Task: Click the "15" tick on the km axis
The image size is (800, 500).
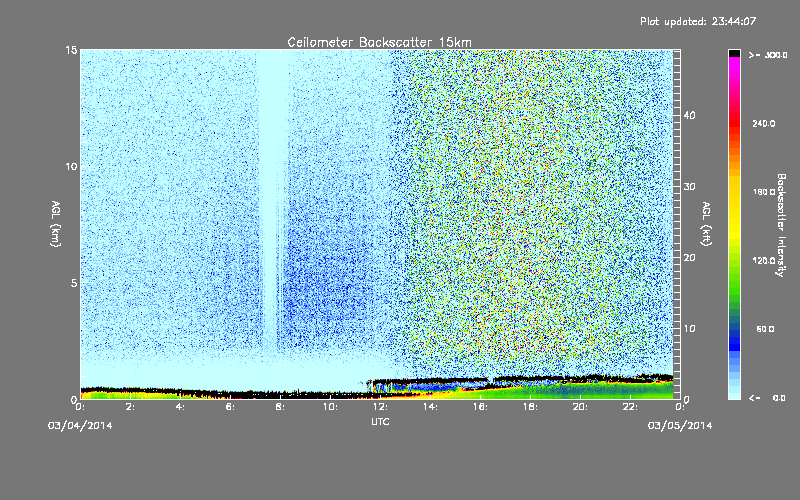Action: tap(71, 50)
